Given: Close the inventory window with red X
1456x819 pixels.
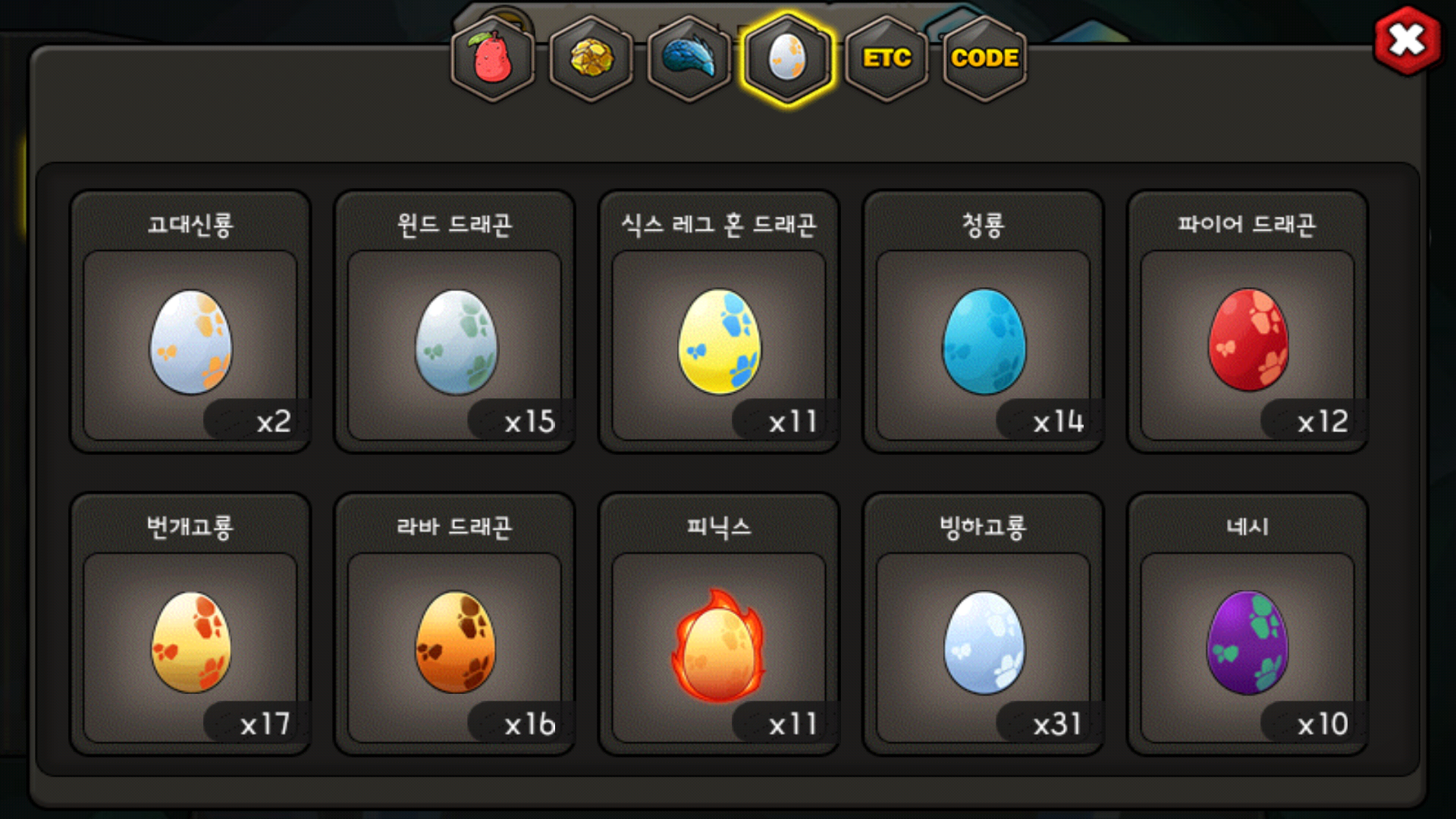Looking at the screenshot, I should click(x=1407, y=40).
